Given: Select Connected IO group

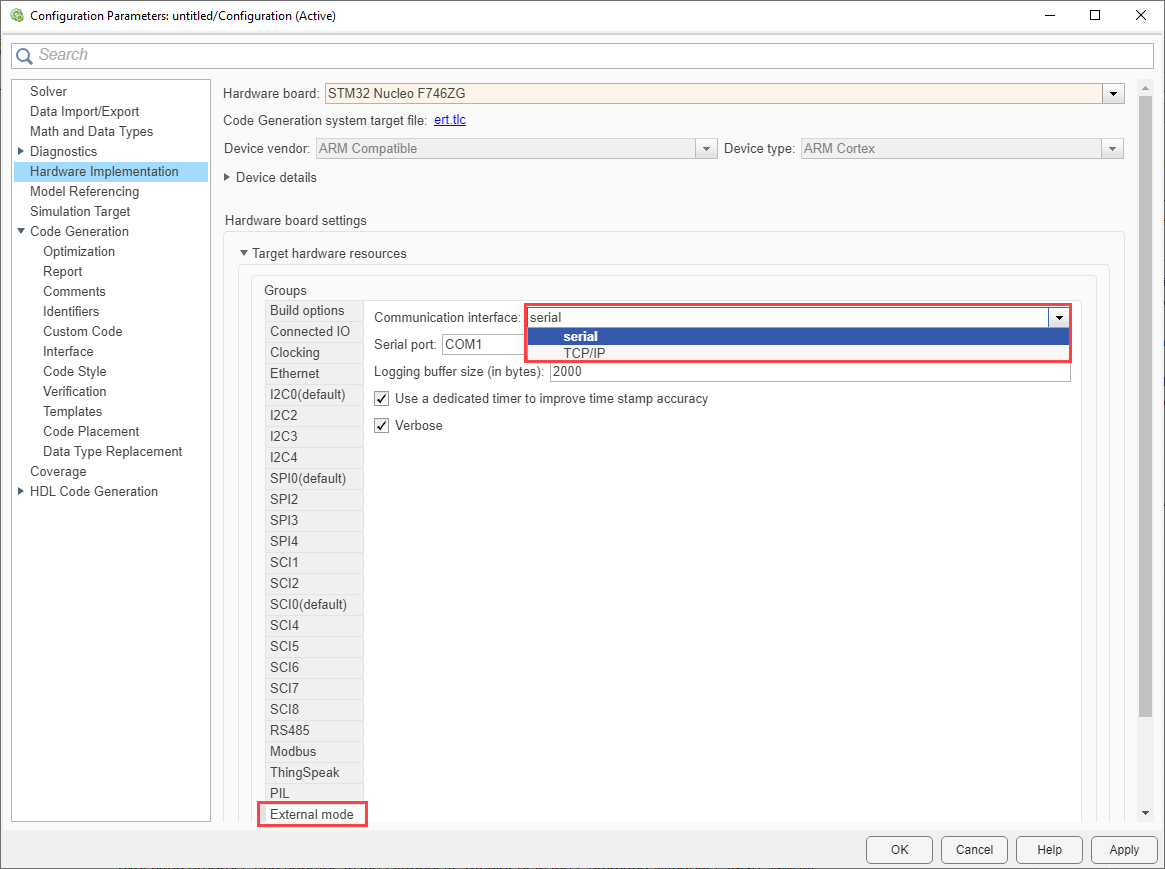Looking at the screenshot, I should pyautogui.click(x=314, y=331).
